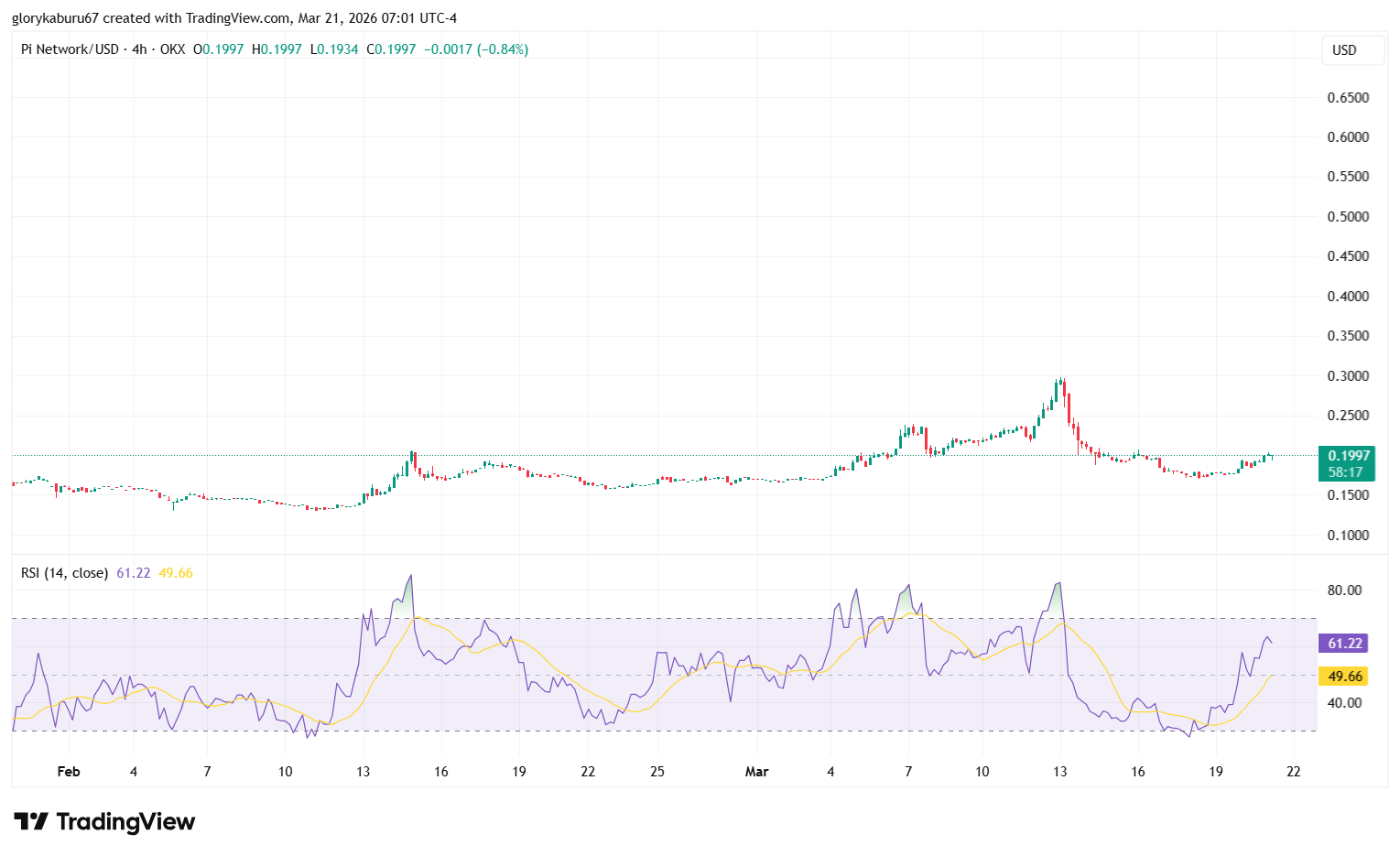Viewport: 1400px width, 856px height.
Task: Click the date 22 marker at axis end
Action: click(1293, 772)
